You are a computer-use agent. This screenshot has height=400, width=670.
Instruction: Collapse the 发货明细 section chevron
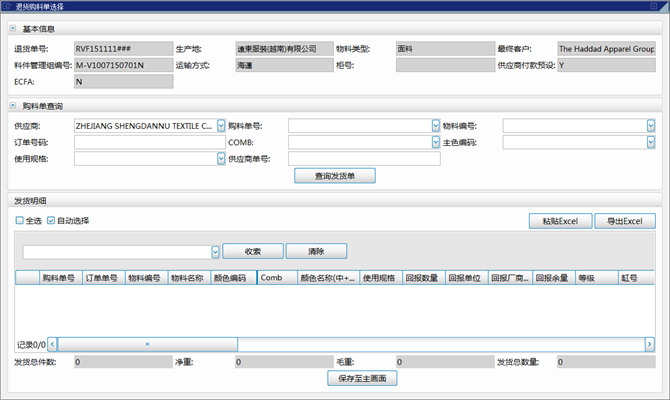click(x=12, y=201)
